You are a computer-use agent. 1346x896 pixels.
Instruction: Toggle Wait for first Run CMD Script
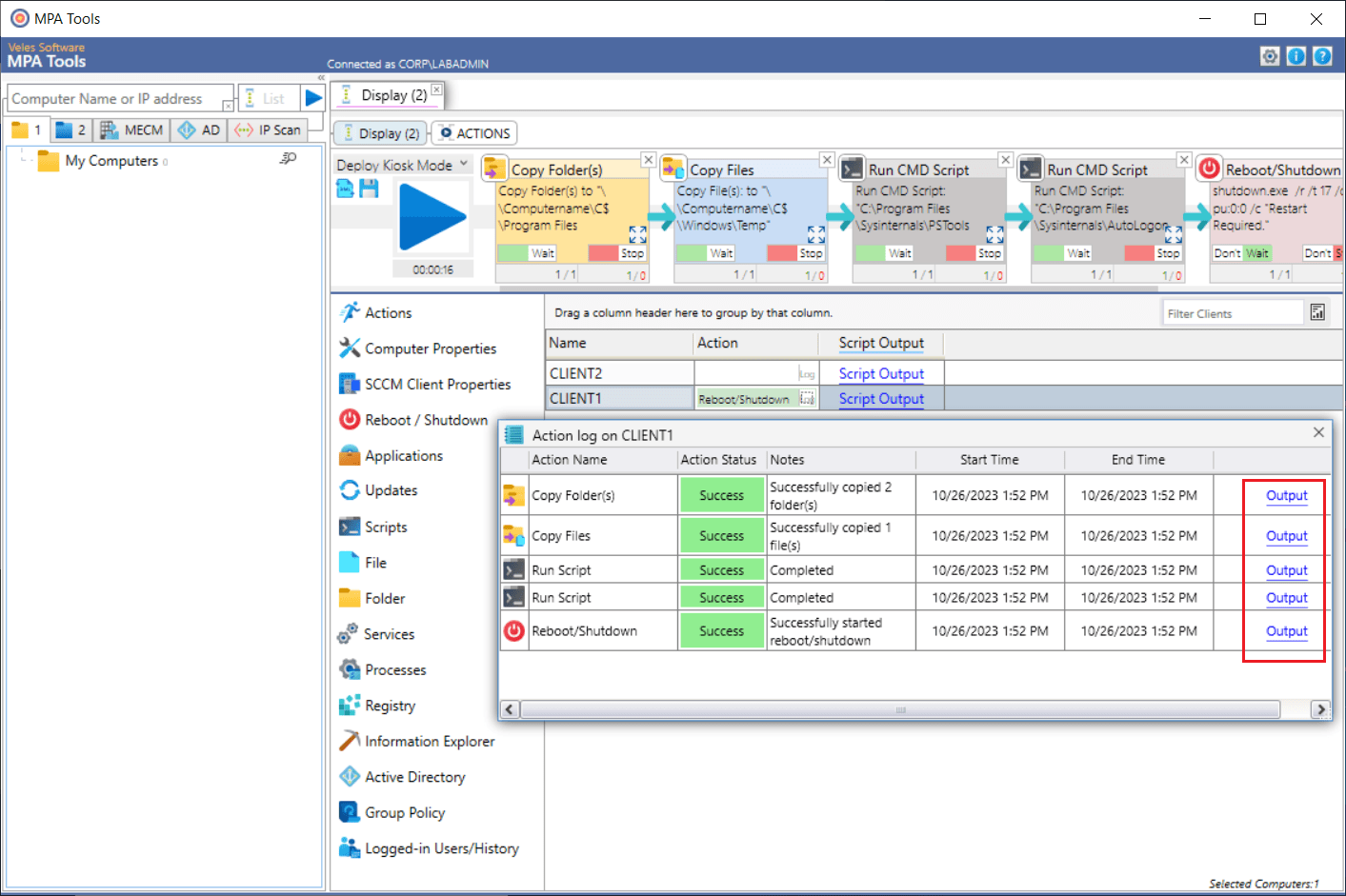884,253
